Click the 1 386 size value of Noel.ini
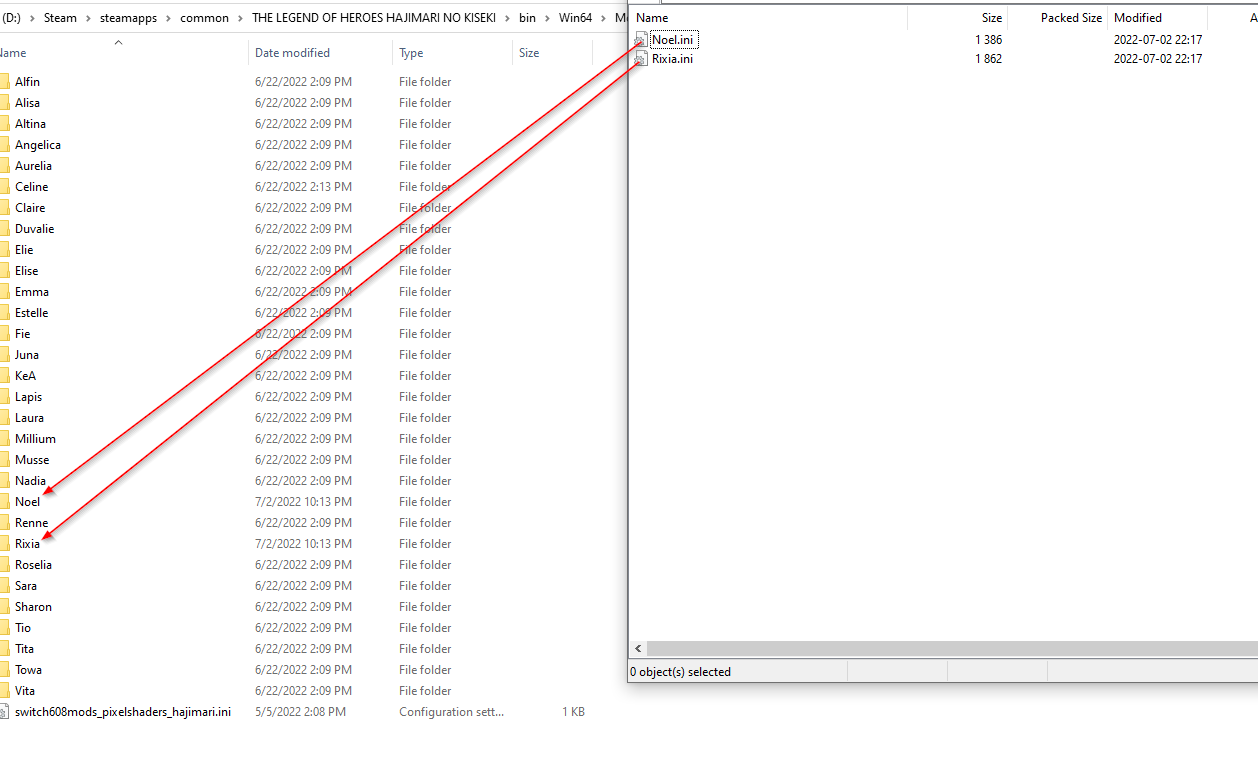The width and height of the screenshot is (1258, 764). tap(988, 40)
